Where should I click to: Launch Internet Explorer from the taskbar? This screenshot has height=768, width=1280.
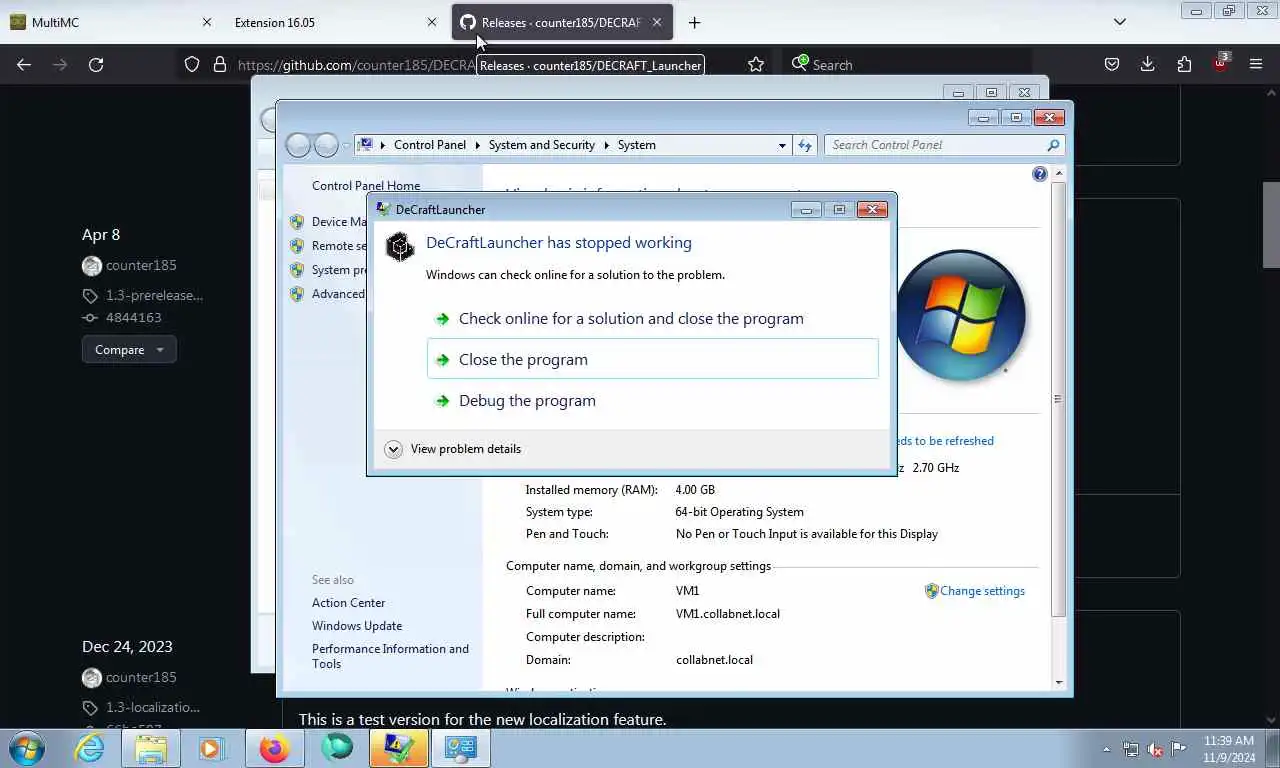coord(89,748)
